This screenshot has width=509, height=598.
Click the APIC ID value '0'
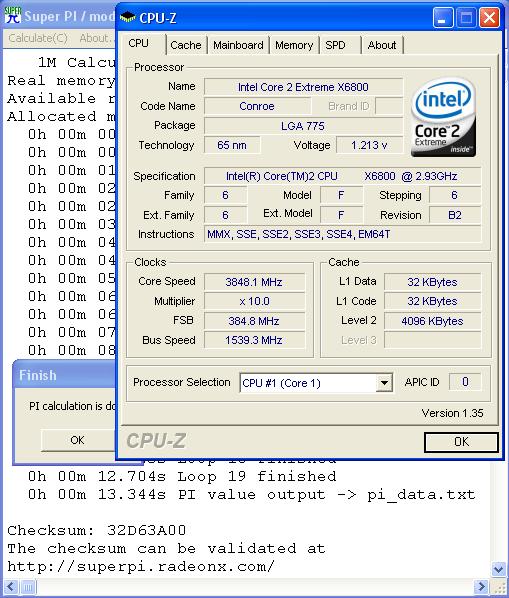pos(465,382)
